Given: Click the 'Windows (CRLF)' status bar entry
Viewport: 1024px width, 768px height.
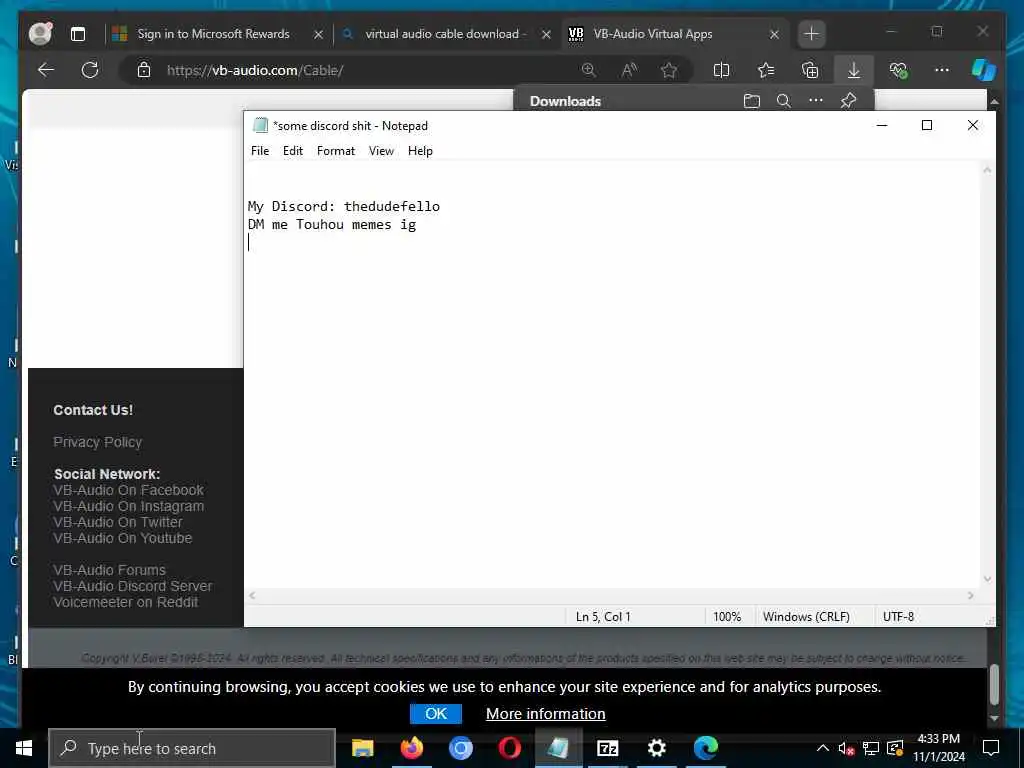Looking at the screenshot, I should point(806,616).
